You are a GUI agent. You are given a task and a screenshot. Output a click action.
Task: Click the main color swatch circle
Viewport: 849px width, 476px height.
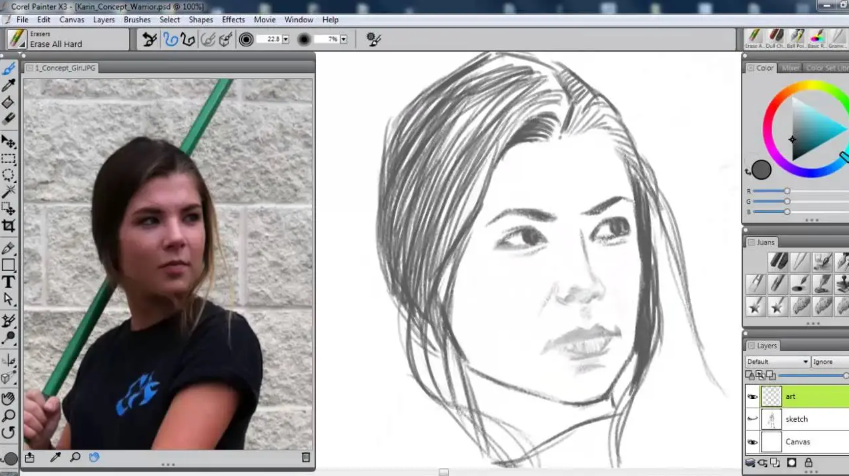pos(761,169)
